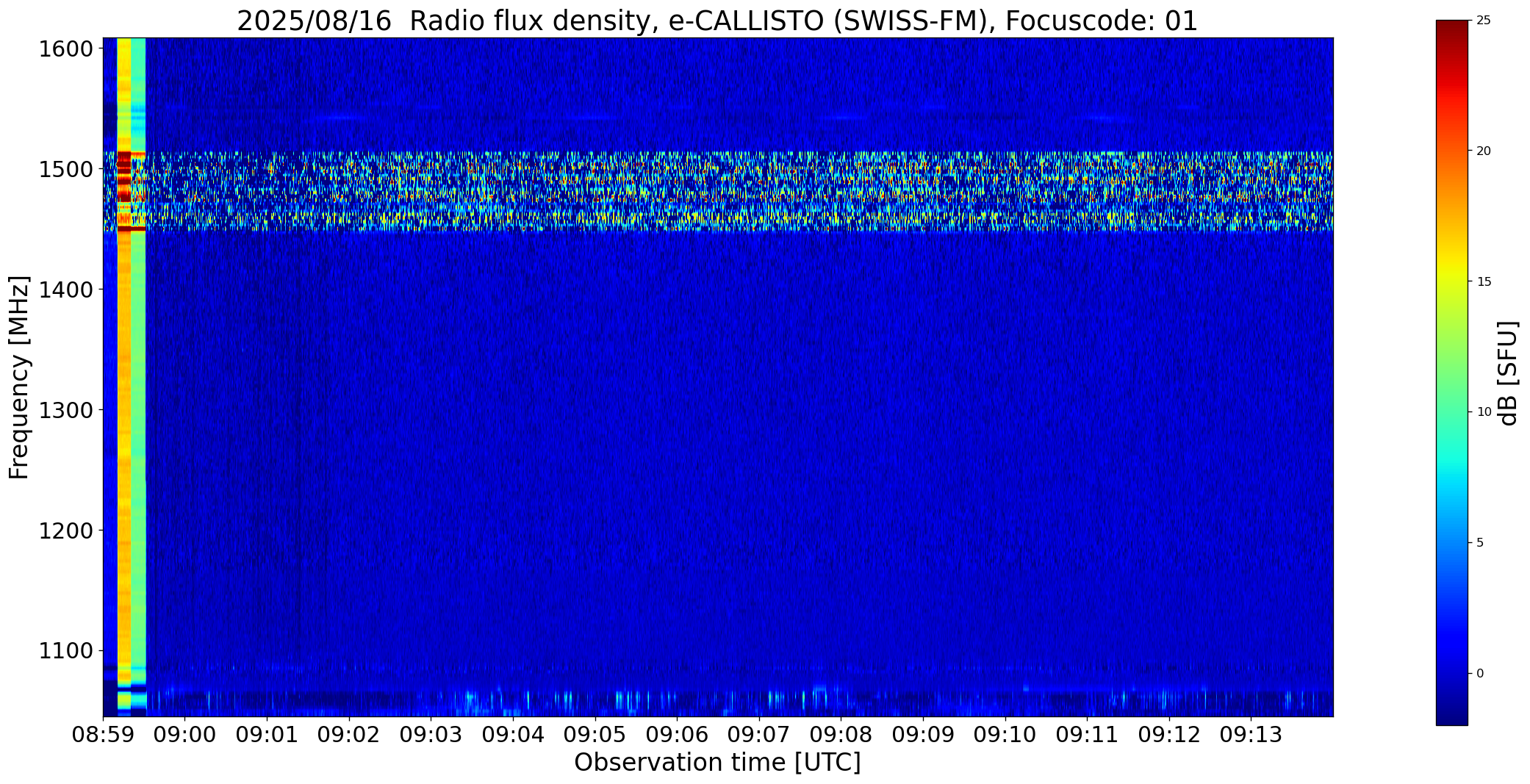Screen dimensions: 1530x784
Task: Click the 08:59 time tick label
Action: pyautogui.click(x=103, y=735)
